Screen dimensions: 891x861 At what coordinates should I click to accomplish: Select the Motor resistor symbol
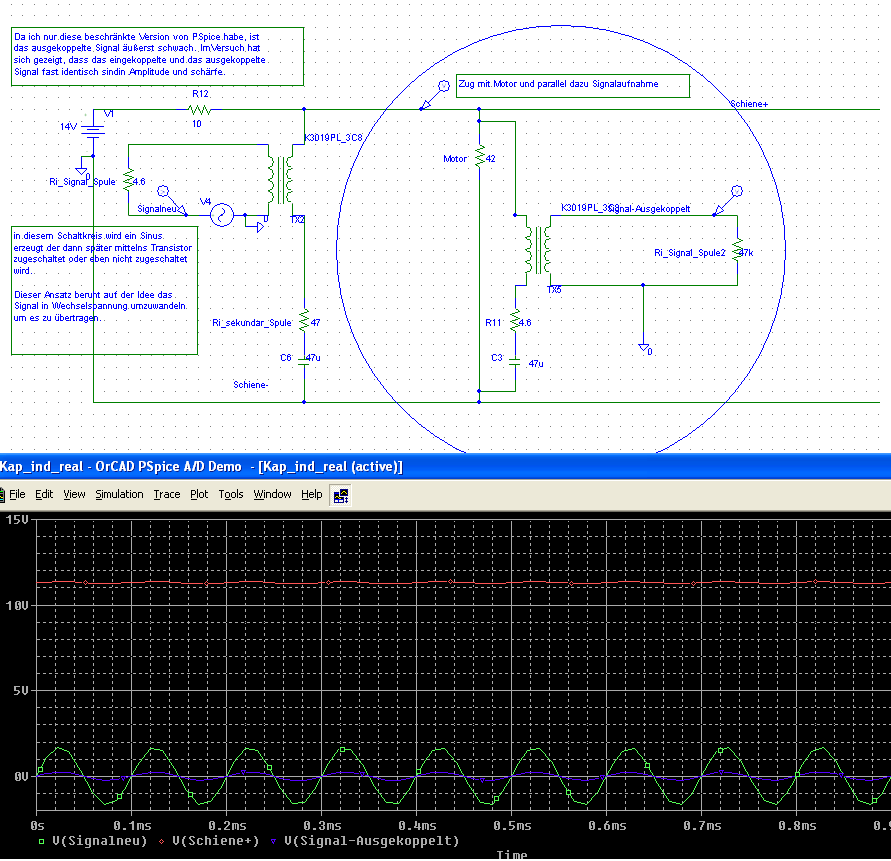click(x=480, y=156)
